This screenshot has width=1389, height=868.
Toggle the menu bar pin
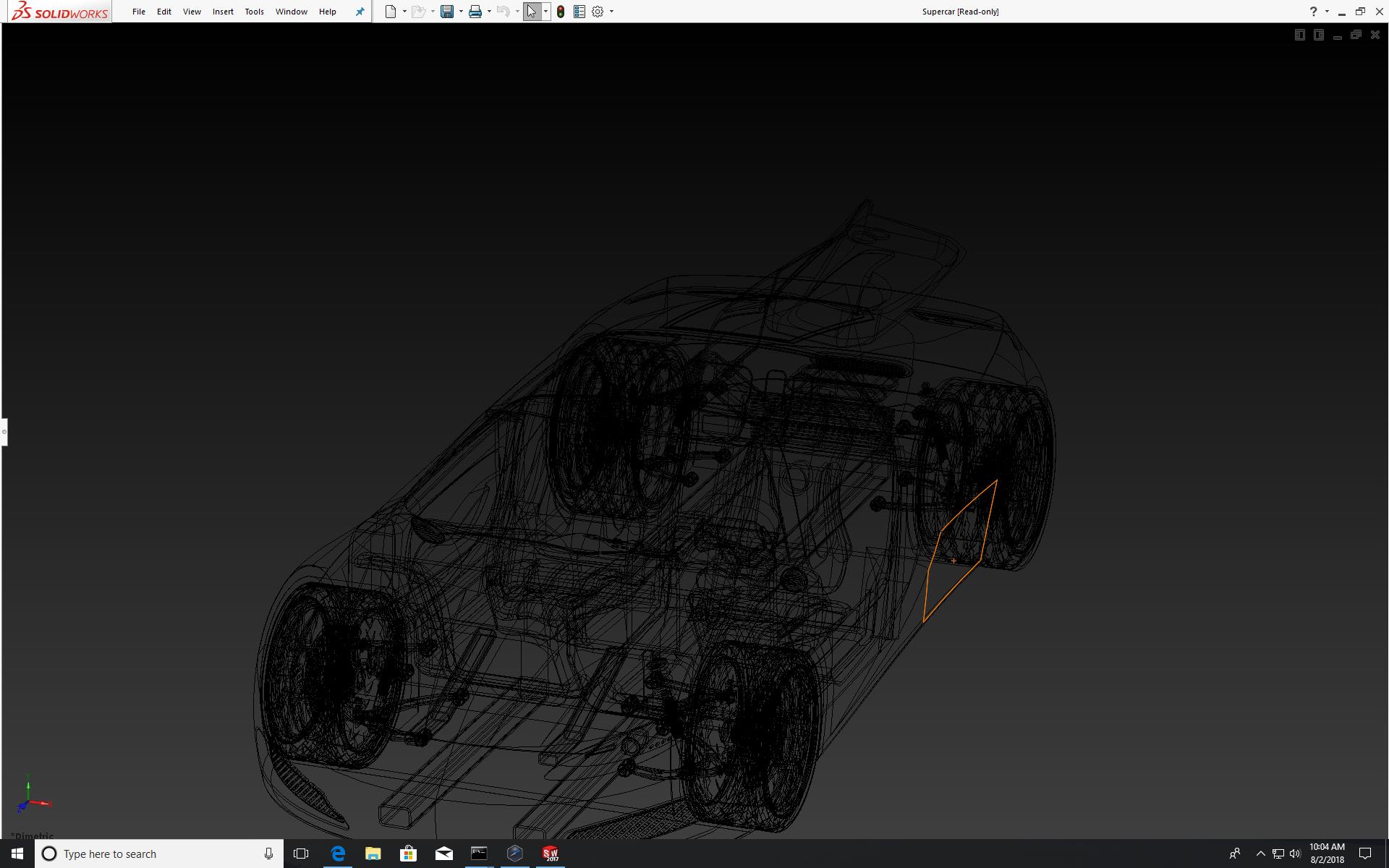tap(360, 12)
